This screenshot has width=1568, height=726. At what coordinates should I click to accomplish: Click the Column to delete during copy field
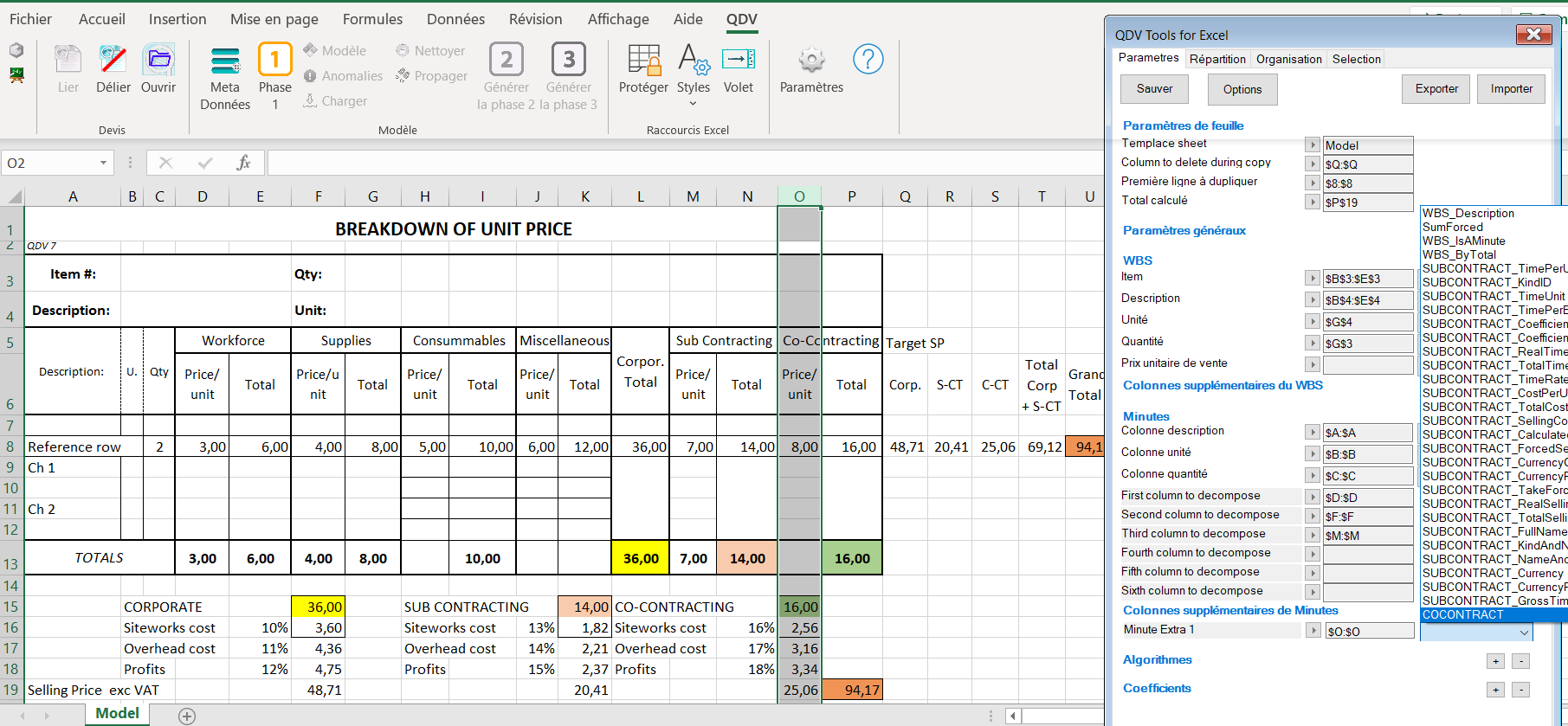[1368, 164]
